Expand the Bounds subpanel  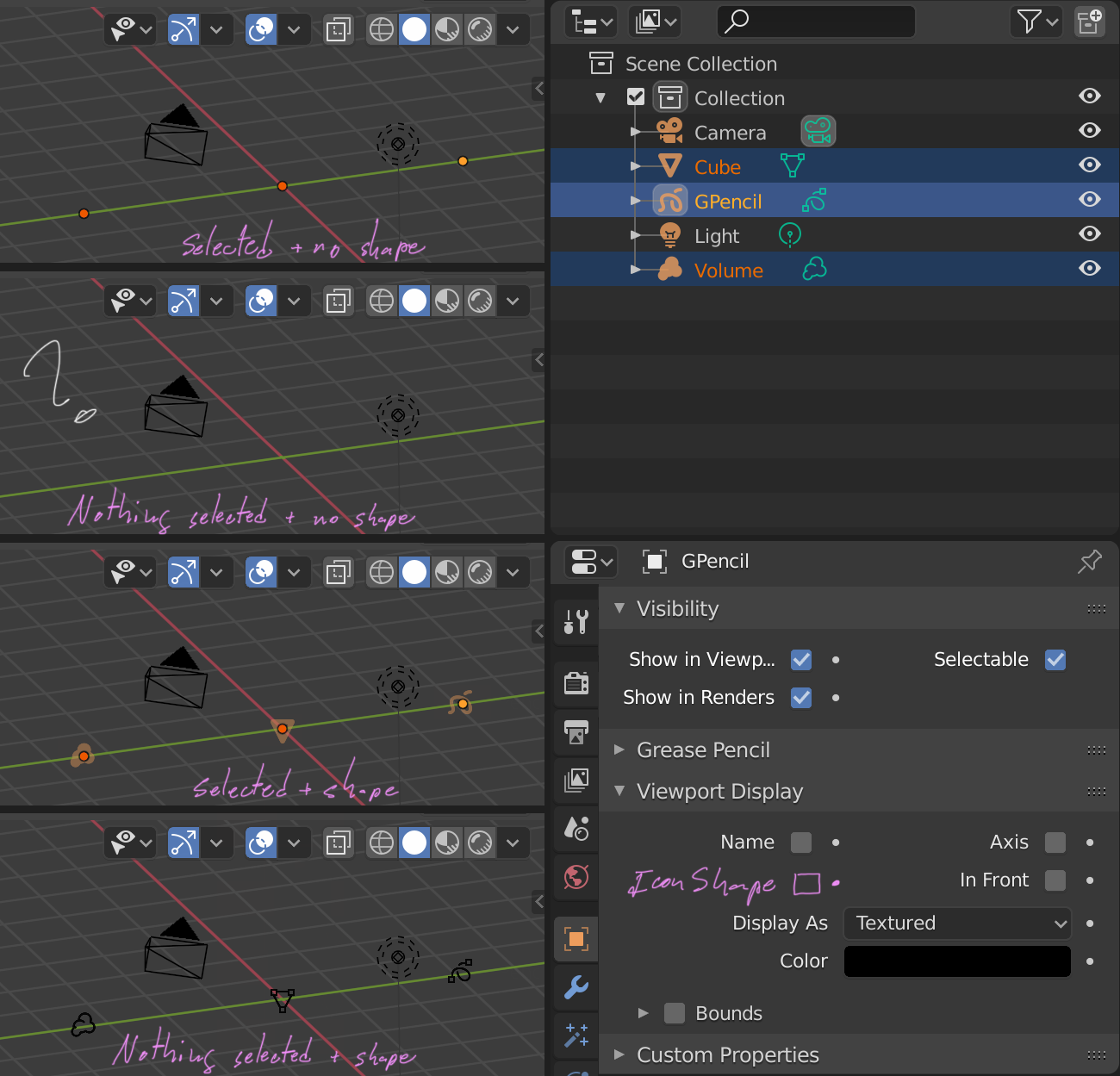tap(643, 1013)
